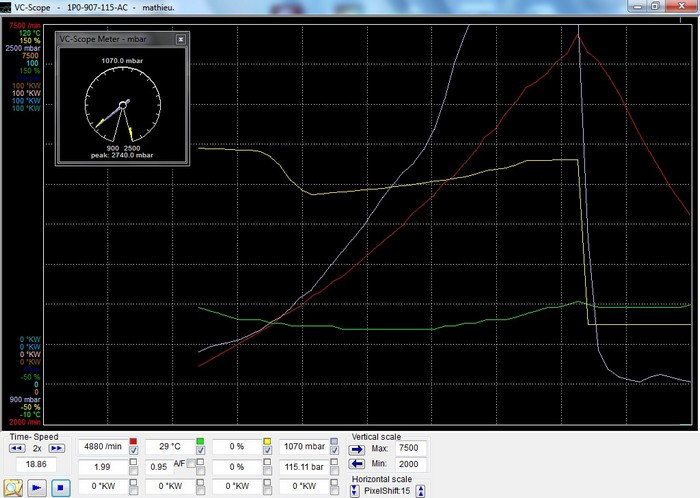Toggle the 4880 /min RPM trace checkbox
The width and height of the screenshot is (700, 498).
(x=133, y=451)
